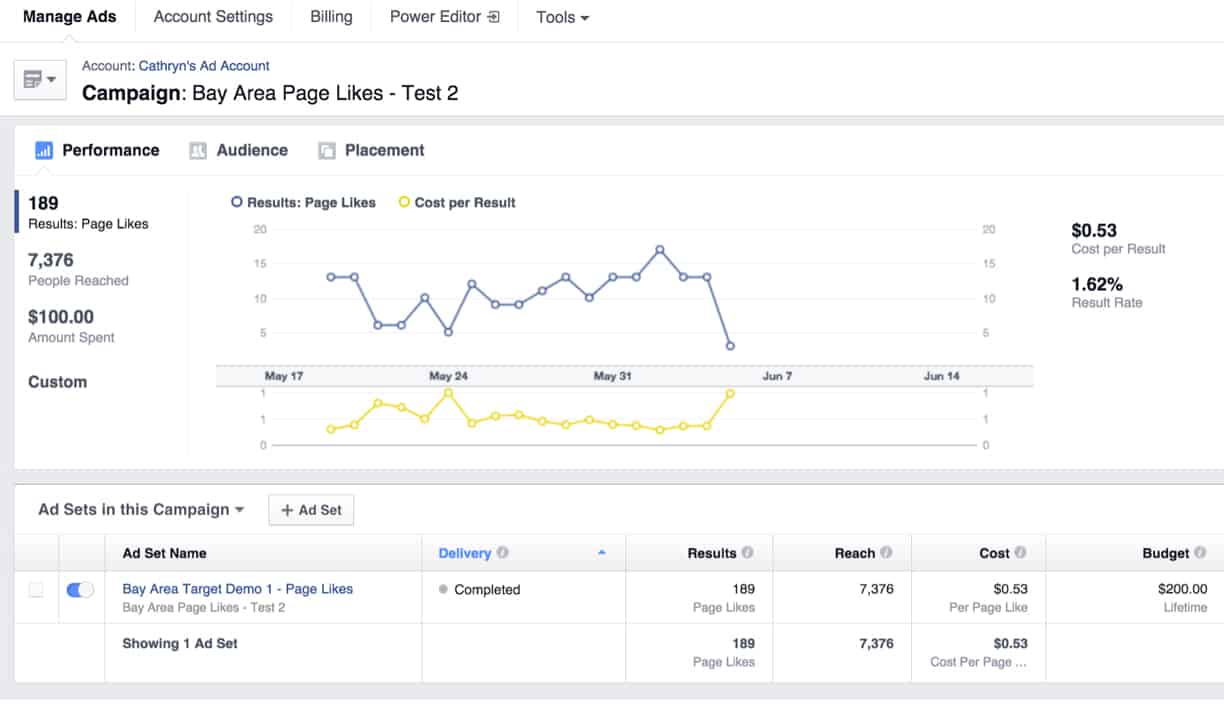
Task: Toggle the Results: Page Likes legend
Action: coord(303,202)
